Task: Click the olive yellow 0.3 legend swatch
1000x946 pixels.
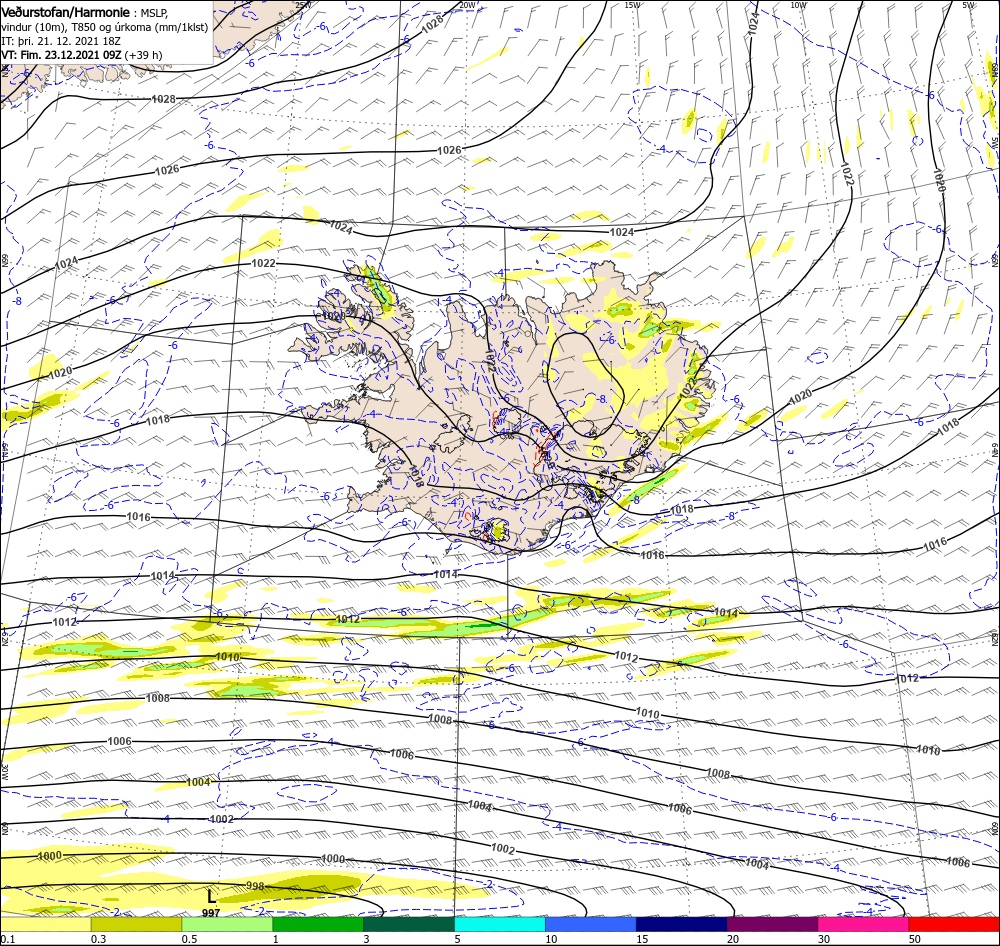Action: tap(136, 924)
